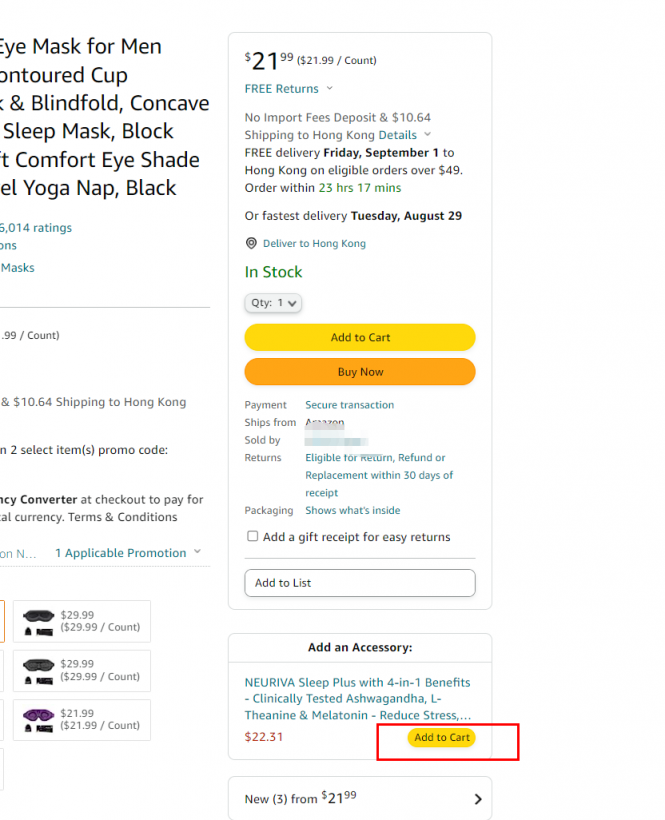Viewport: 665px width, 820px height.
Task: Click the arrow on New (3) from $21.99
Action: pos(477,799)
